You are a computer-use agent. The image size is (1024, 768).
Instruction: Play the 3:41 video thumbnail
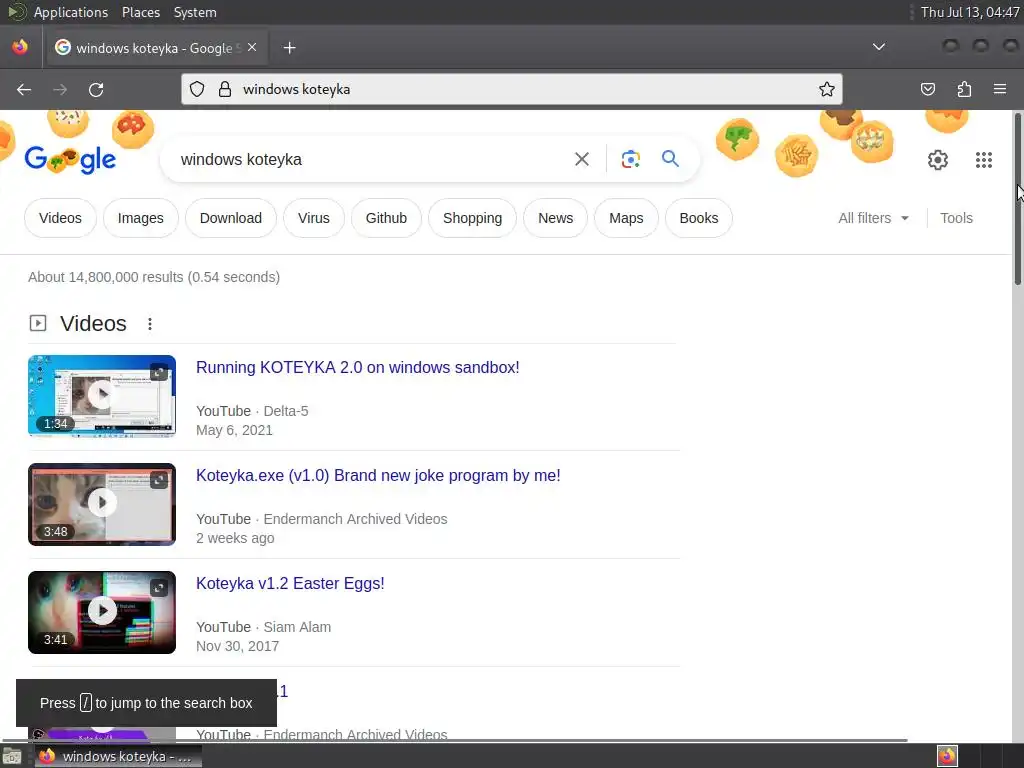click(102, 612)
